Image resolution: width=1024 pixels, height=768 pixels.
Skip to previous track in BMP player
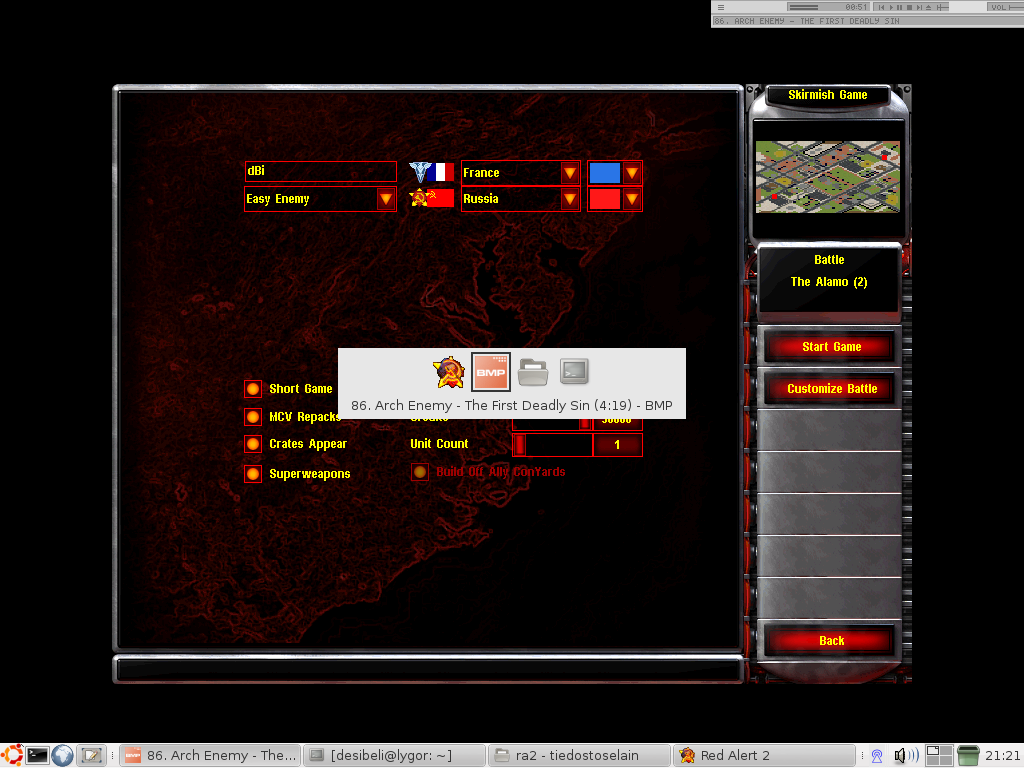tap(881, 7)
